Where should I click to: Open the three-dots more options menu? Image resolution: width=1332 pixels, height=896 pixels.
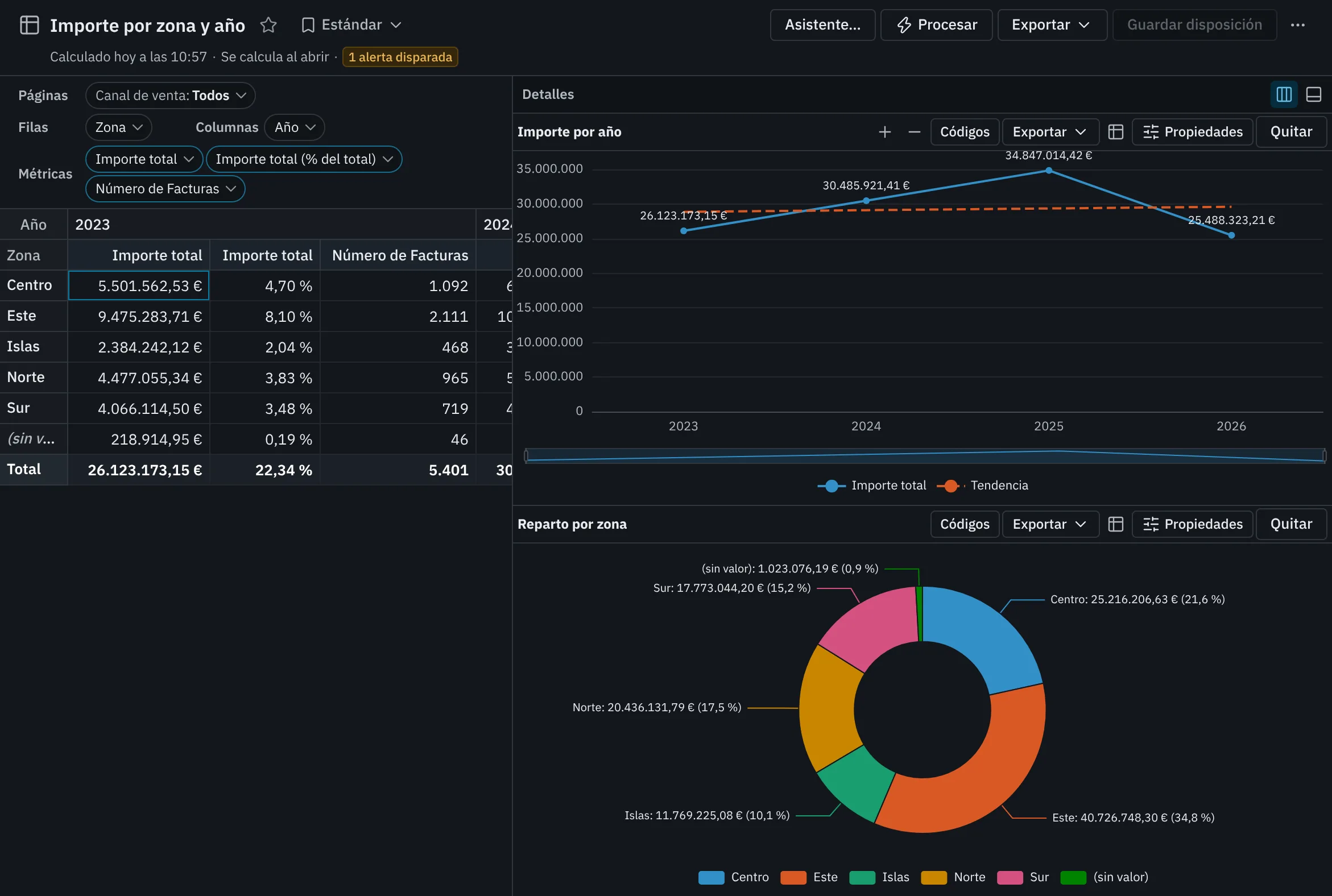click(1298, 25)
